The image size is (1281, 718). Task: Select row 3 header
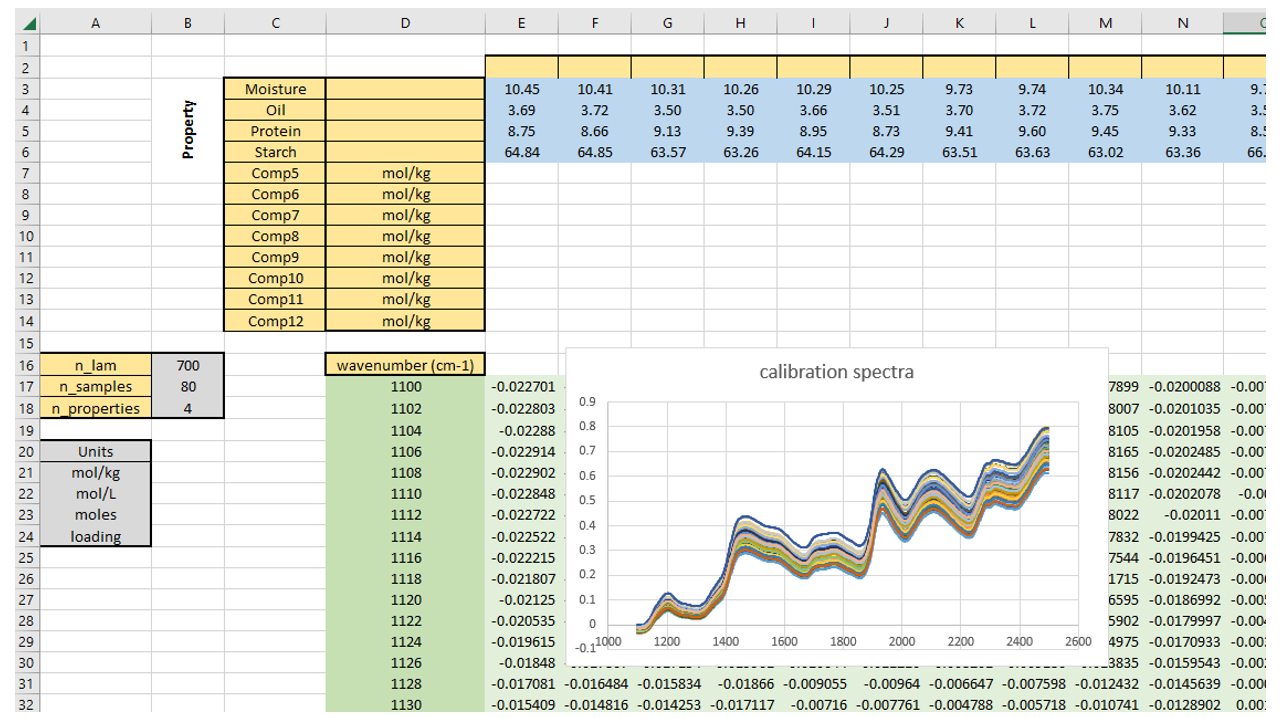[20, 89]
